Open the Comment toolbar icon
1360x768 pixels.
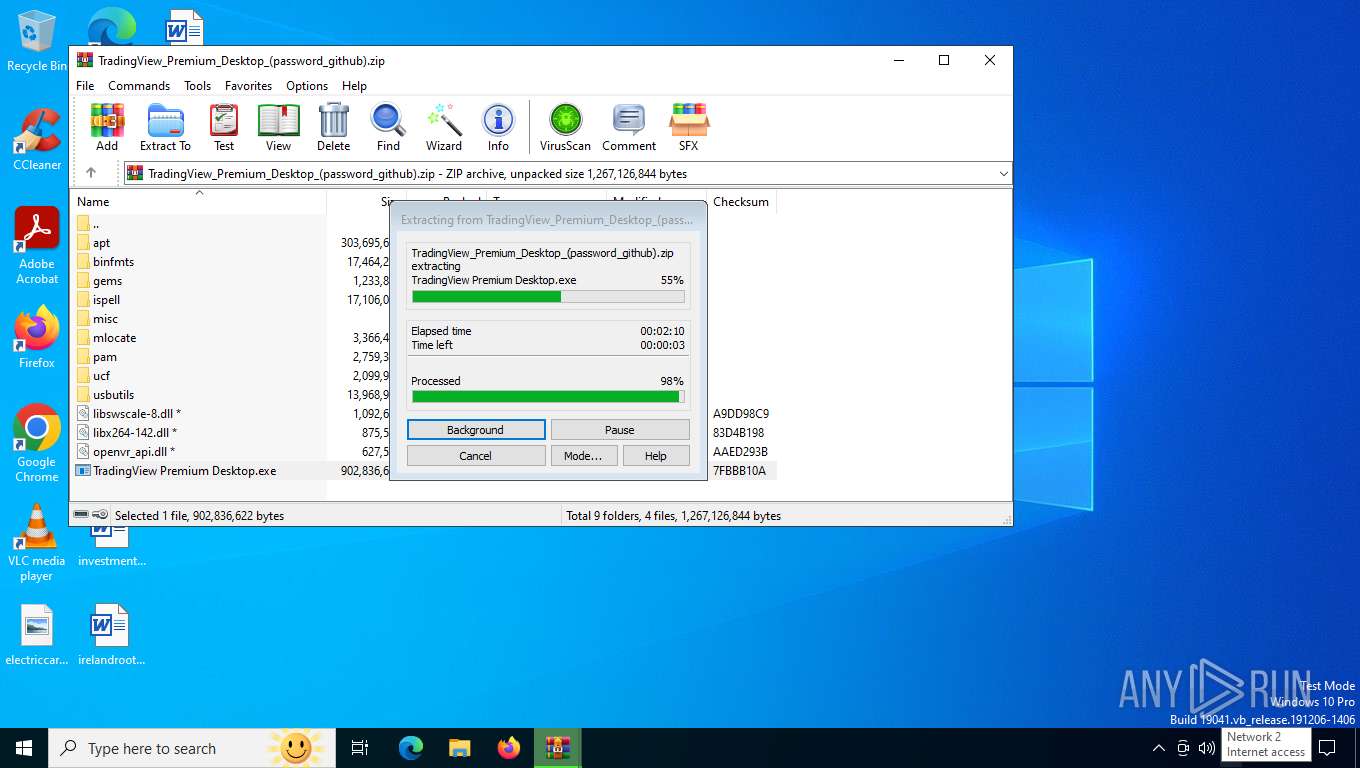click(x=629, y=127)
